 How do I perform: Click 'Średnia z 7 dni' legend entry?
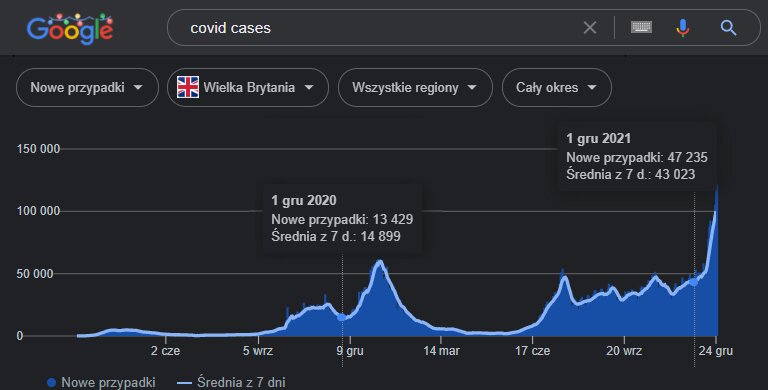231,382
